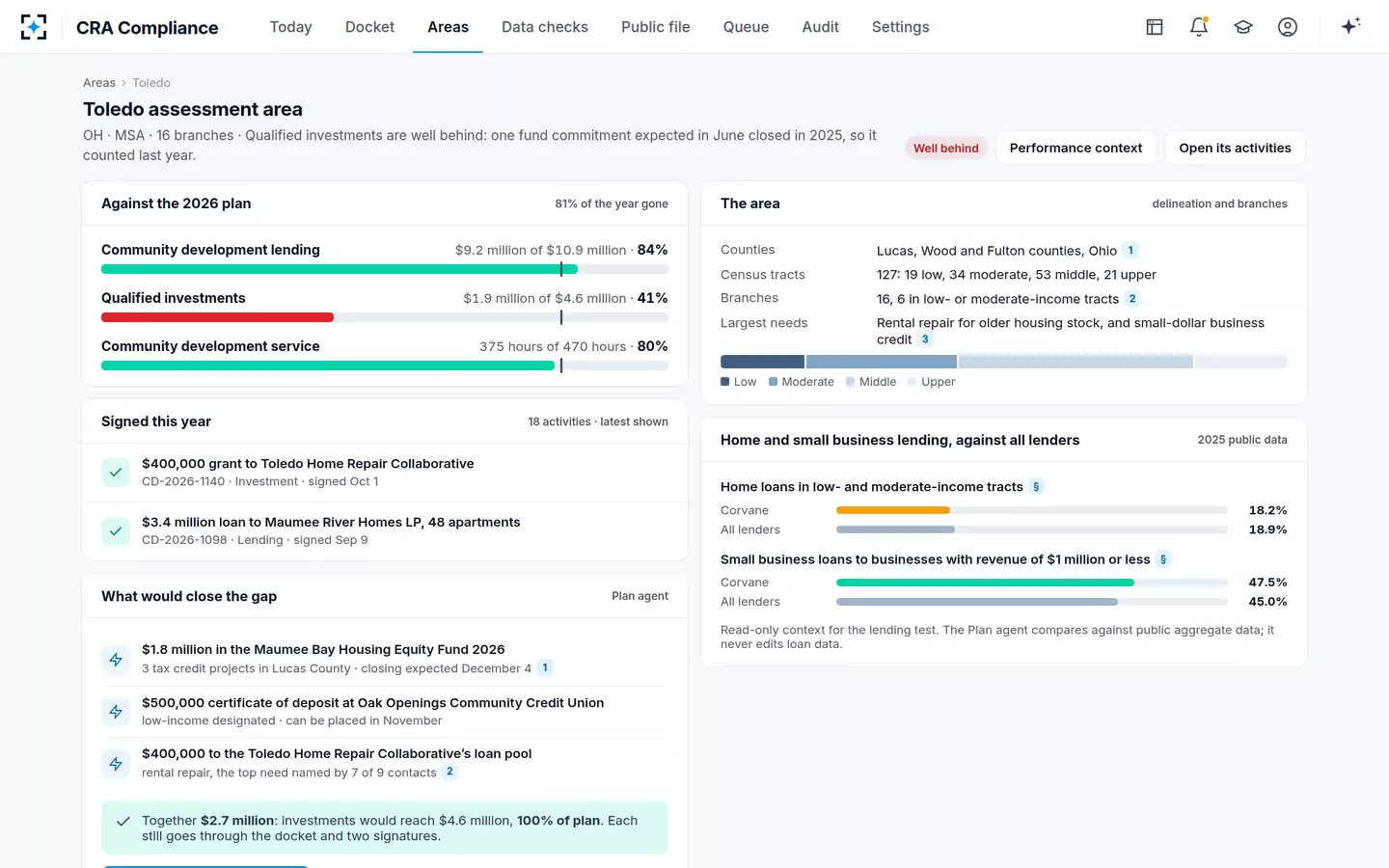Open the graduation cap help icon
Screen dimensions: 1389x868
1243,27
